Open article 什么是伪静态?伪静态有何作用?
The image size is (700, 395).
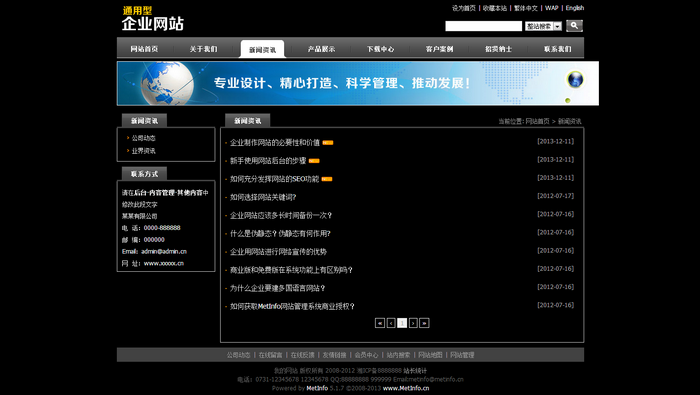tap(280, 233)
